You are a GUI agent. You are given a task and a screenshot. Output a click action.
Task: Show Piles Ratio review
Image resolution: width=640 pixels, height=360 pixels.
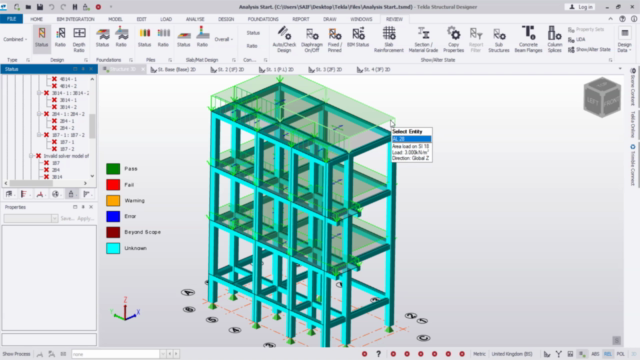coord(163,38)
